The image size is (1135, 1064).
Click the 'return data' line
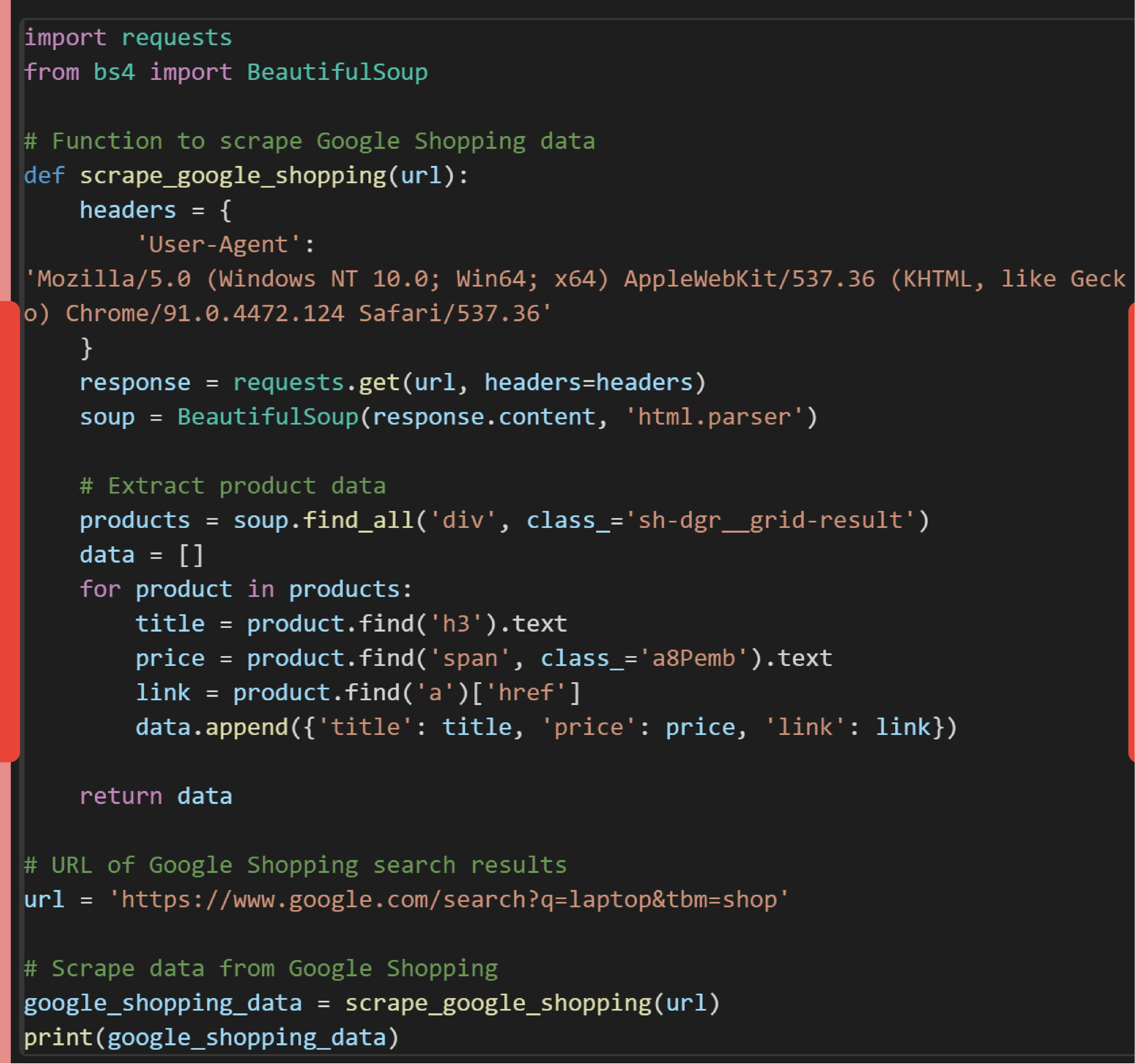point(156,797)
